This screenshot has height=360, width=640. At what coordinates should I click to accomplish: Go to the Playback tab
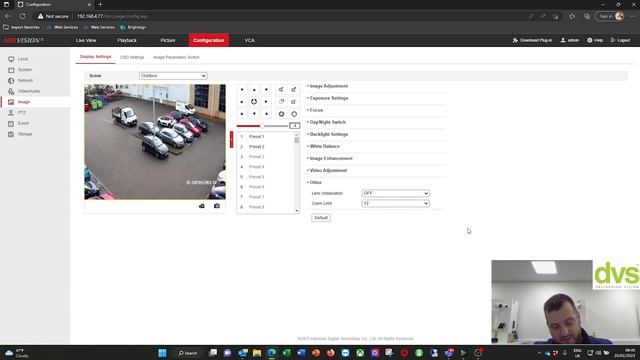127,40
